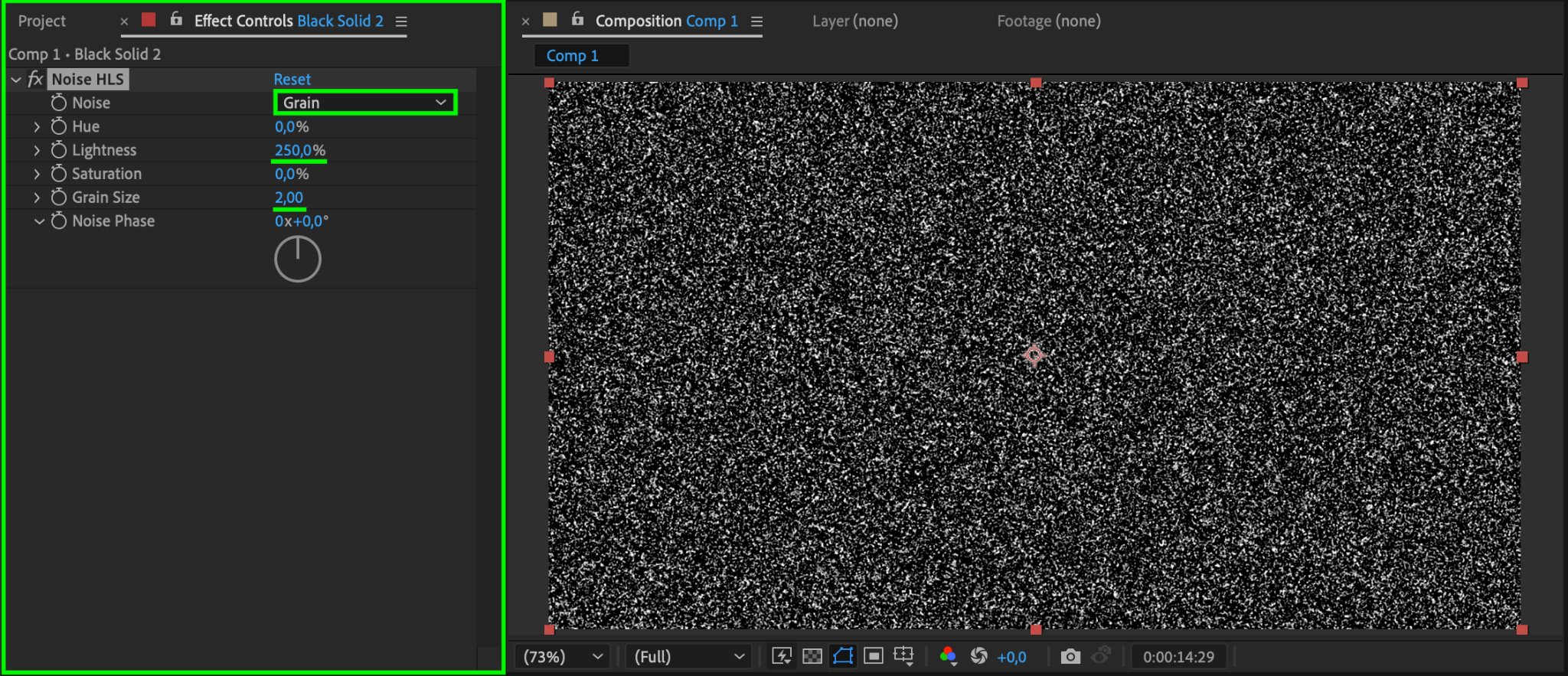Open the Noise type Grain dropdown
Screen dimensions: 1568x676
pyautogui.click(x=365, y=103)
